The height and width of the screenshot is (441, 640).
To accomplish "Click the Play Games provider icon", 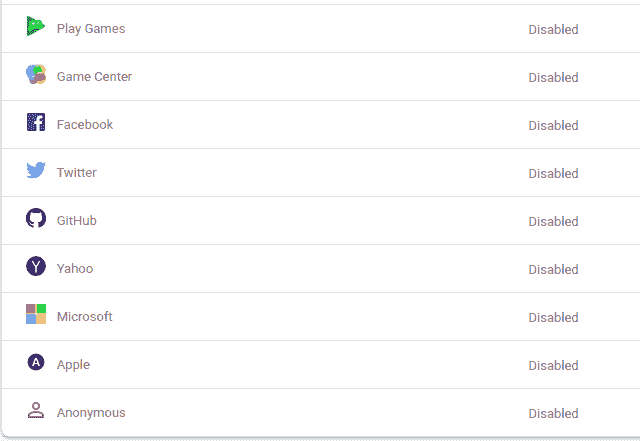I will pyautogui.click(x=36, y=27).
